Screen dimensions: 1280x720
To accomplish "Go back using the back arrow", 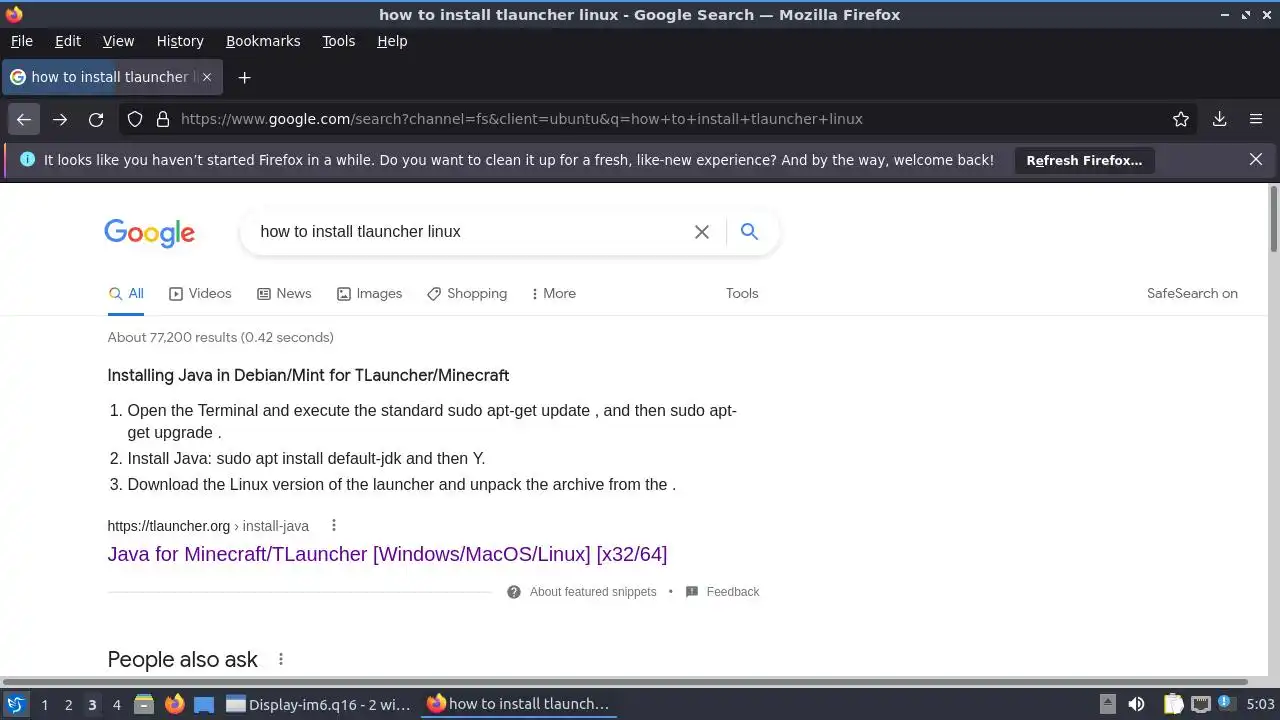I will point(24,119).
